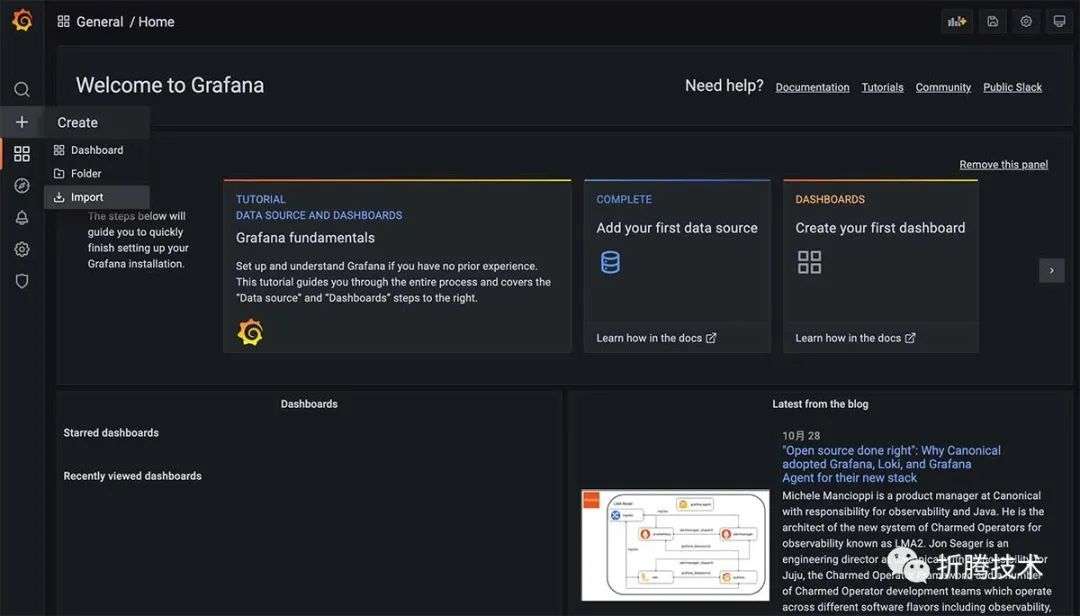This screenshot has width=1080, height=616.
Task: Click the Grafana logo in tutorial card
Action: click(250, 332)
